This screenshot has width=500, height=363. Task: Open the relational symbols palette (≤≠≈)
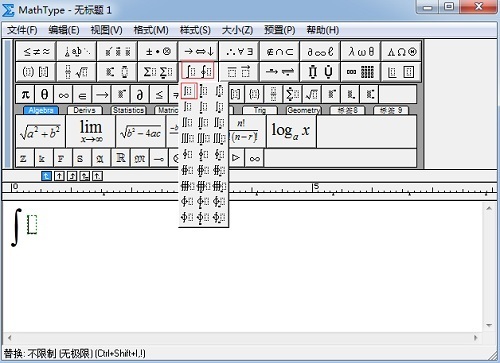click(36, 51)
